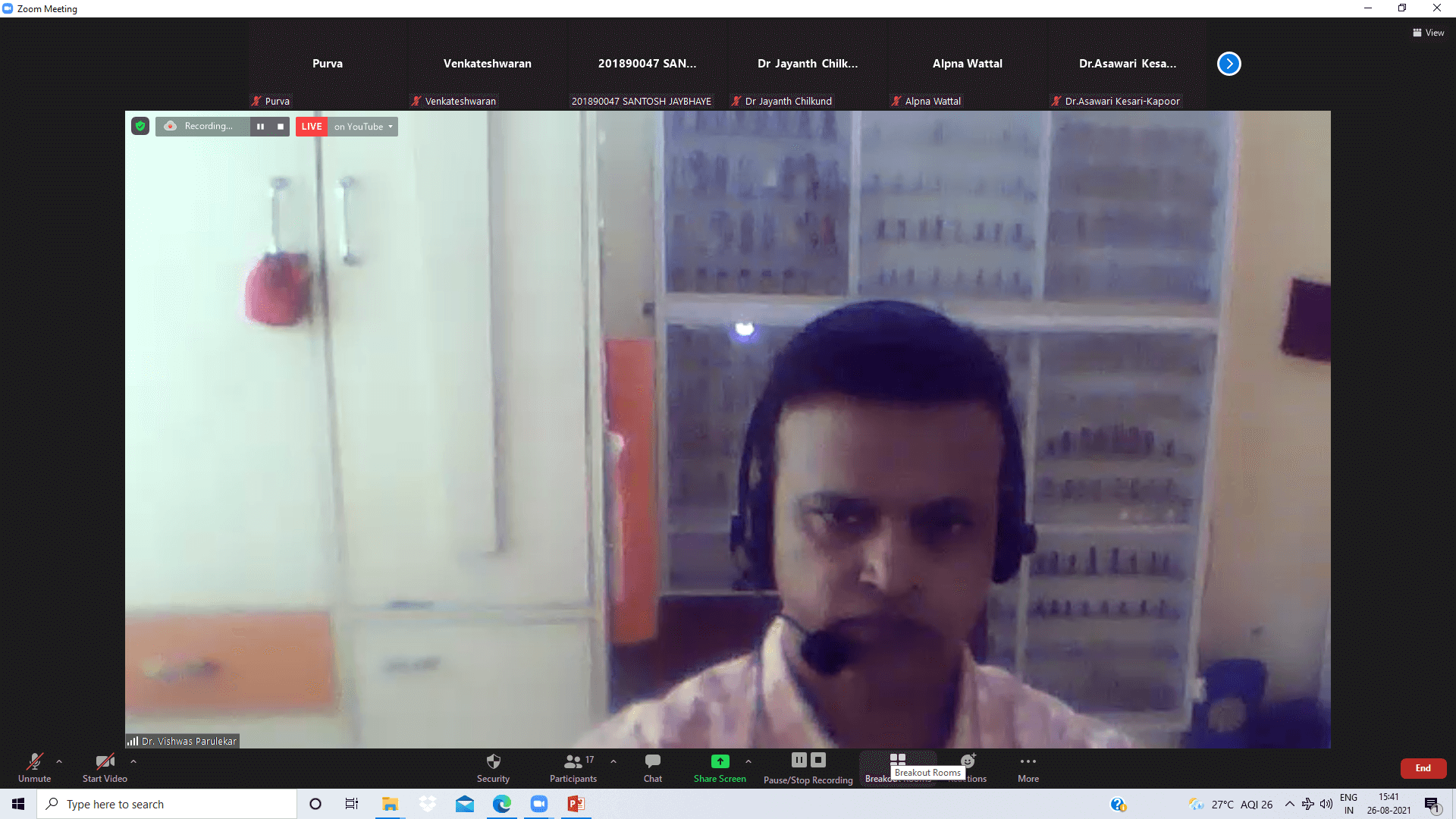This screenshot has height=819, width=1456.
Task: Open the LIVE on YouTube dropdown
Action: (364, 127)
